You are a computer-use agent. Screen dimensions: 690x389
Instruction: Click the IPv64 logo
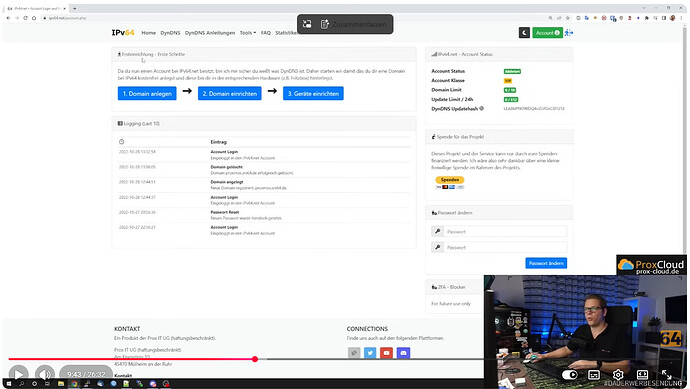(123, 33)
